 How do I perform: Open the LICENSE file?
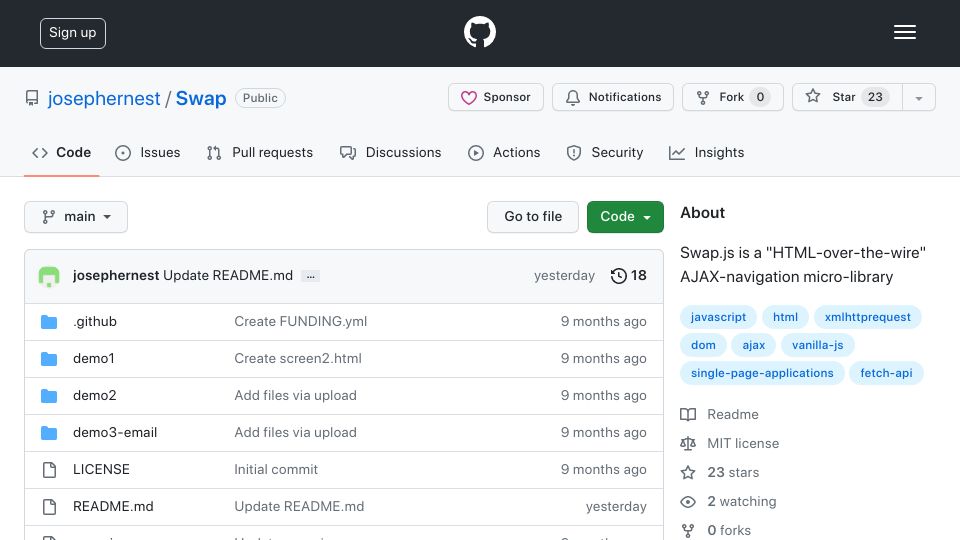(102, 469)
